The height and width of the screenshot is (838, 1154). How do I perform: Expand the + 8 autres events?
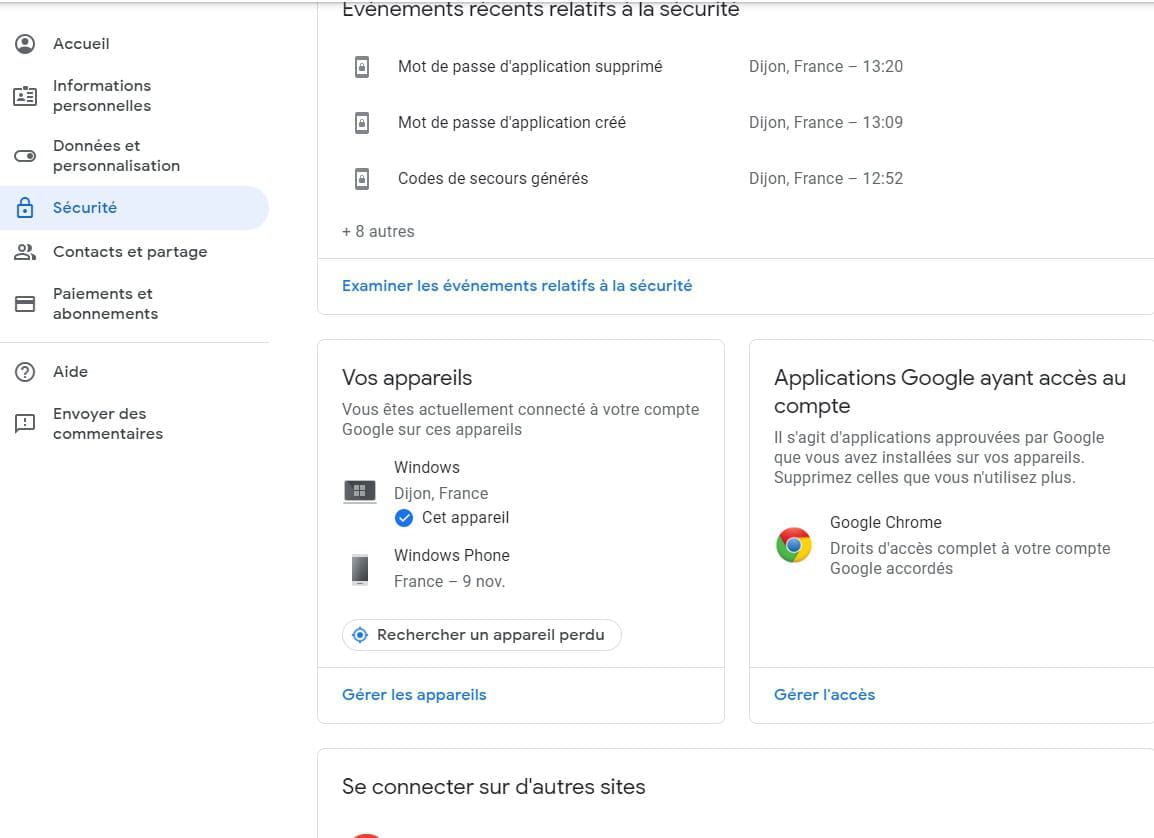378,231
